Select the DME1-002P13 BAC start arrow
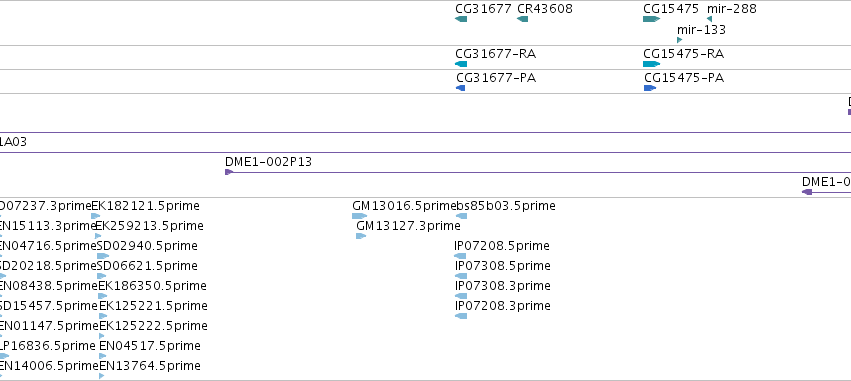Viewport: 851px width, 381px height. 229,172
